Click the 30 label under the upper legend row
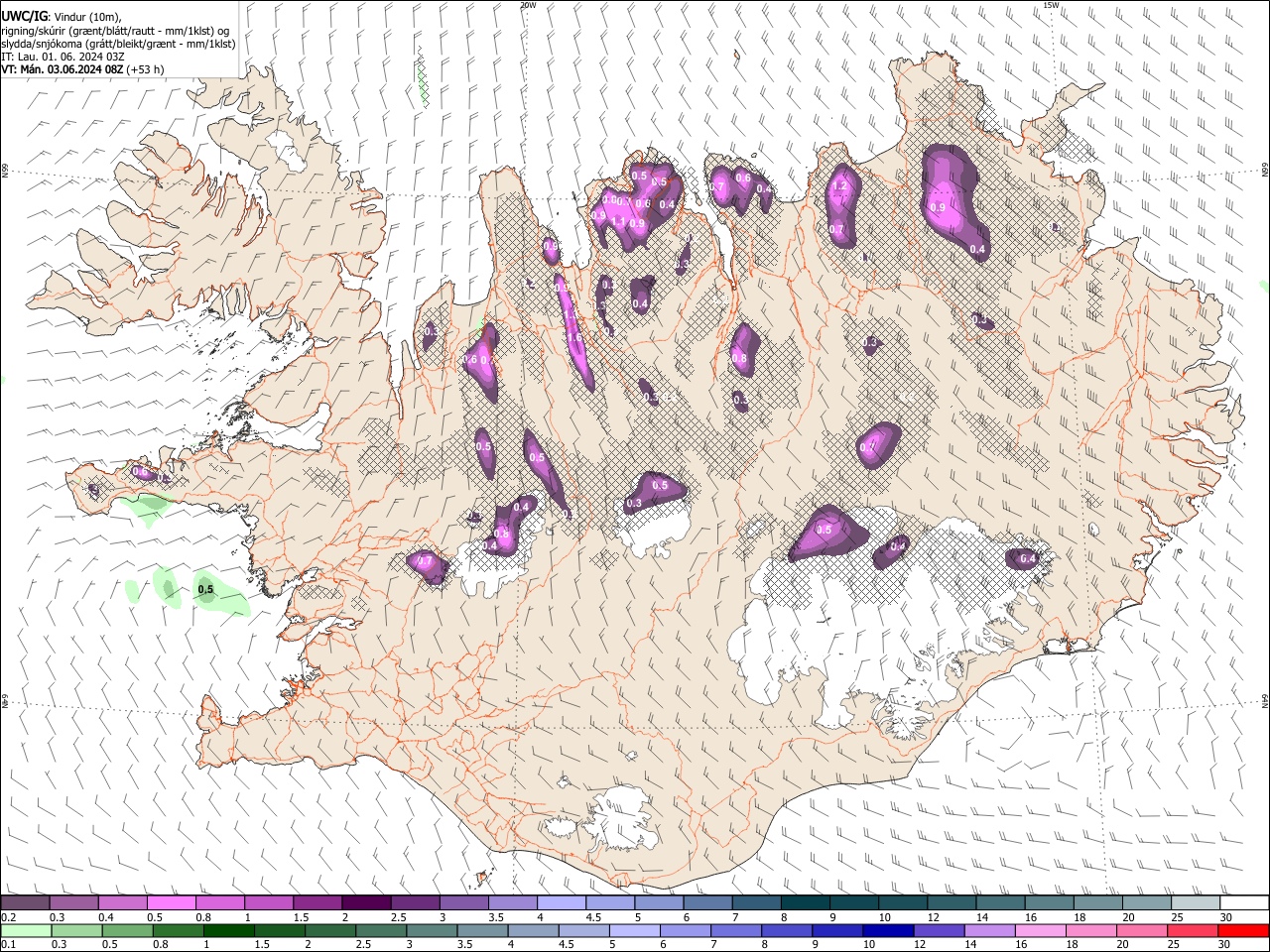 point(1225,917)
